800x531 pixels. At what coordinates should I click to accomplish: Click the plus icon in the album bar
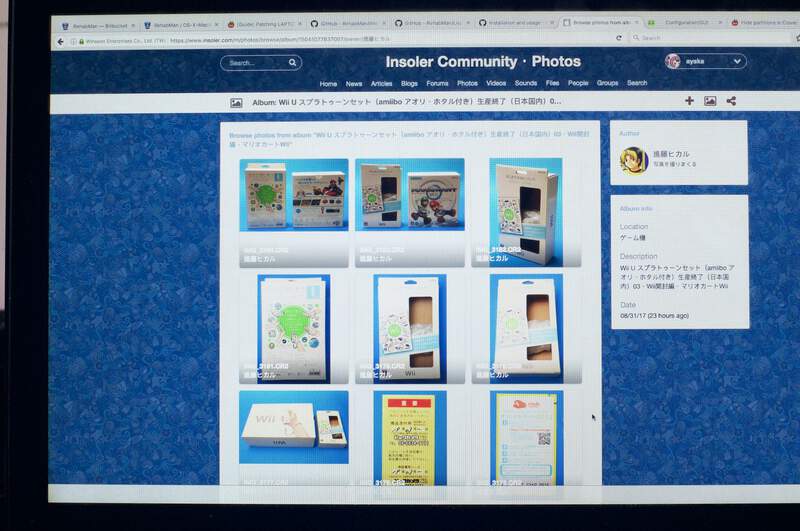tap(689, 101)
